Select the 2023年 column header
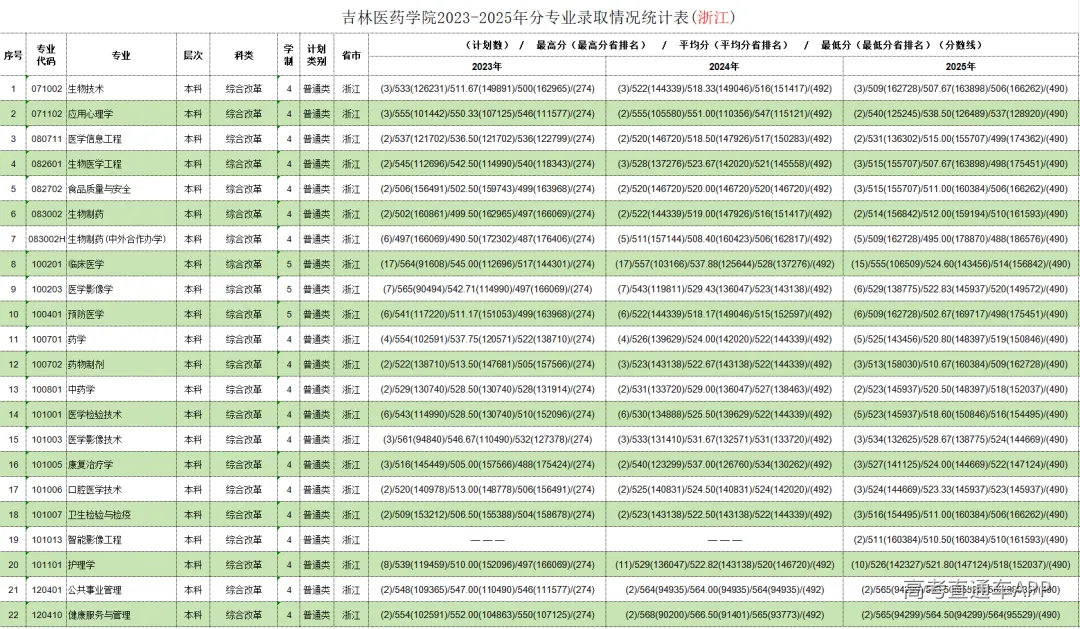Image resolution: width=1080 pixels, height=629 pixels. point(487,66)
